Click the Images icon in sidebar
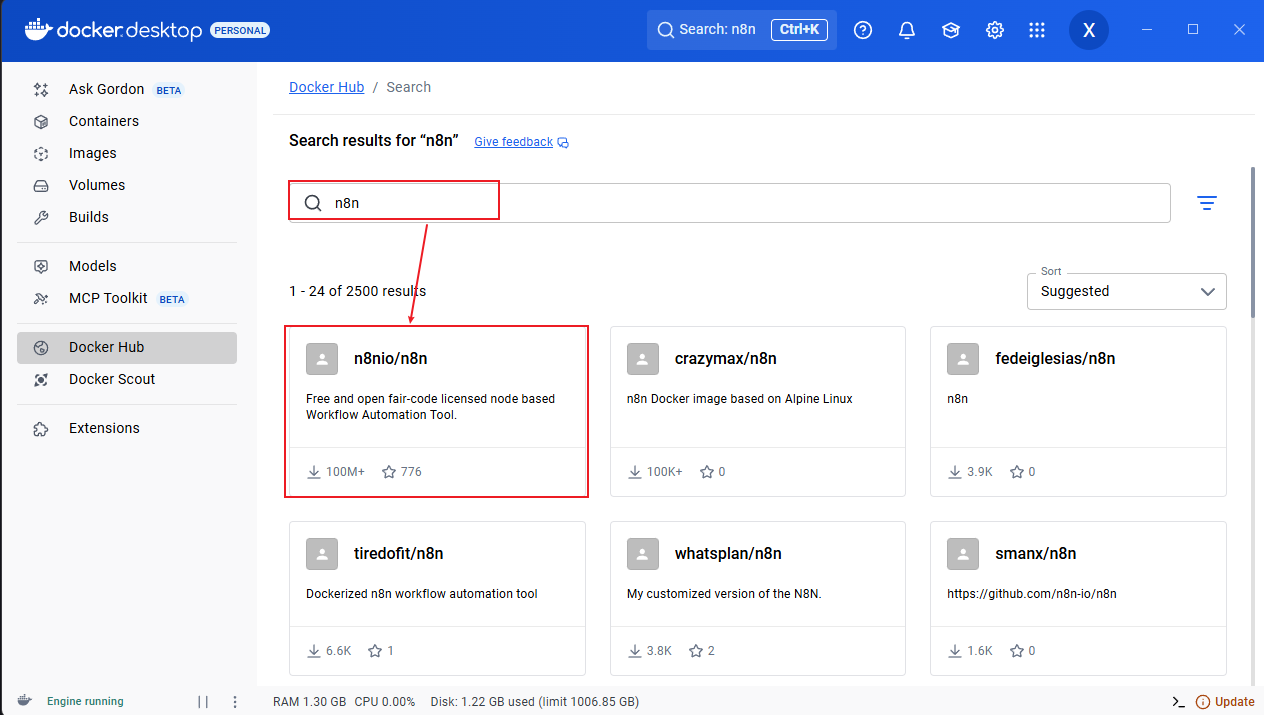Viewport: 1264px width, 715px height. pos(41,153)
